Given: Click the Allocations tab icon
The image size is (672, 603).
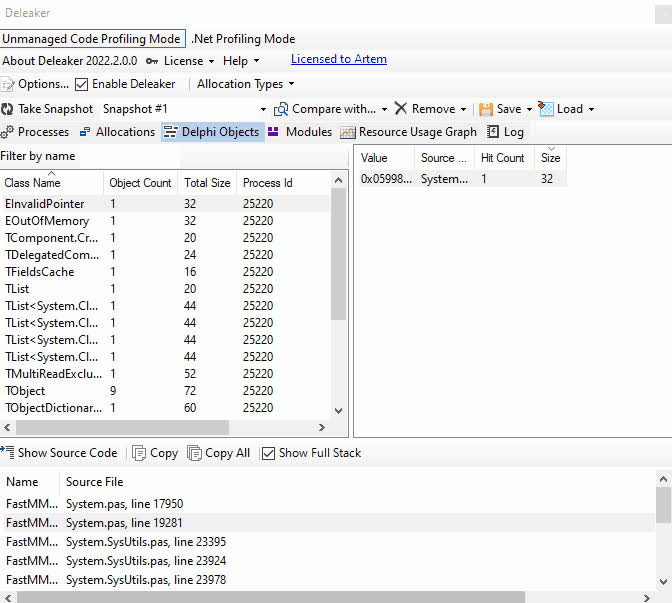Looking at the screenshot, I should click(x=85, y=132).
